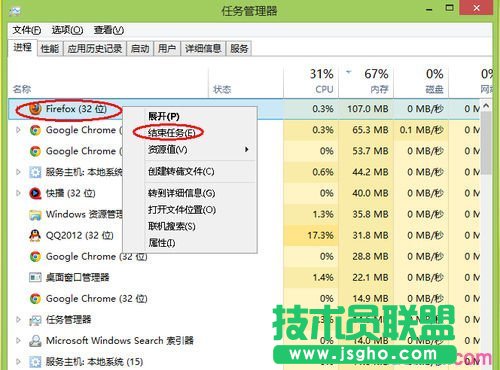The height and width of the screenshot is (370, 500).
Task: Click the Chrome icon in the 53.7 MB row
Action: point(35,151)
